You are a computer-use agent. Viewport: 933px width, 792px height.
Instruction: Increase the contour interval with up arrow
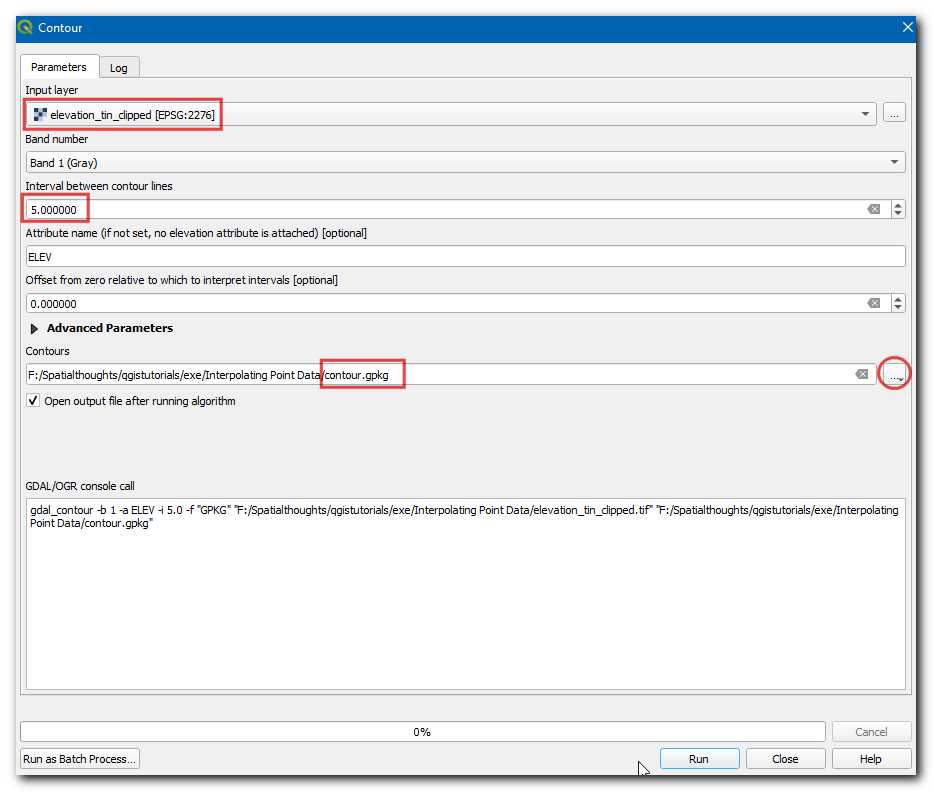[898, 205]
